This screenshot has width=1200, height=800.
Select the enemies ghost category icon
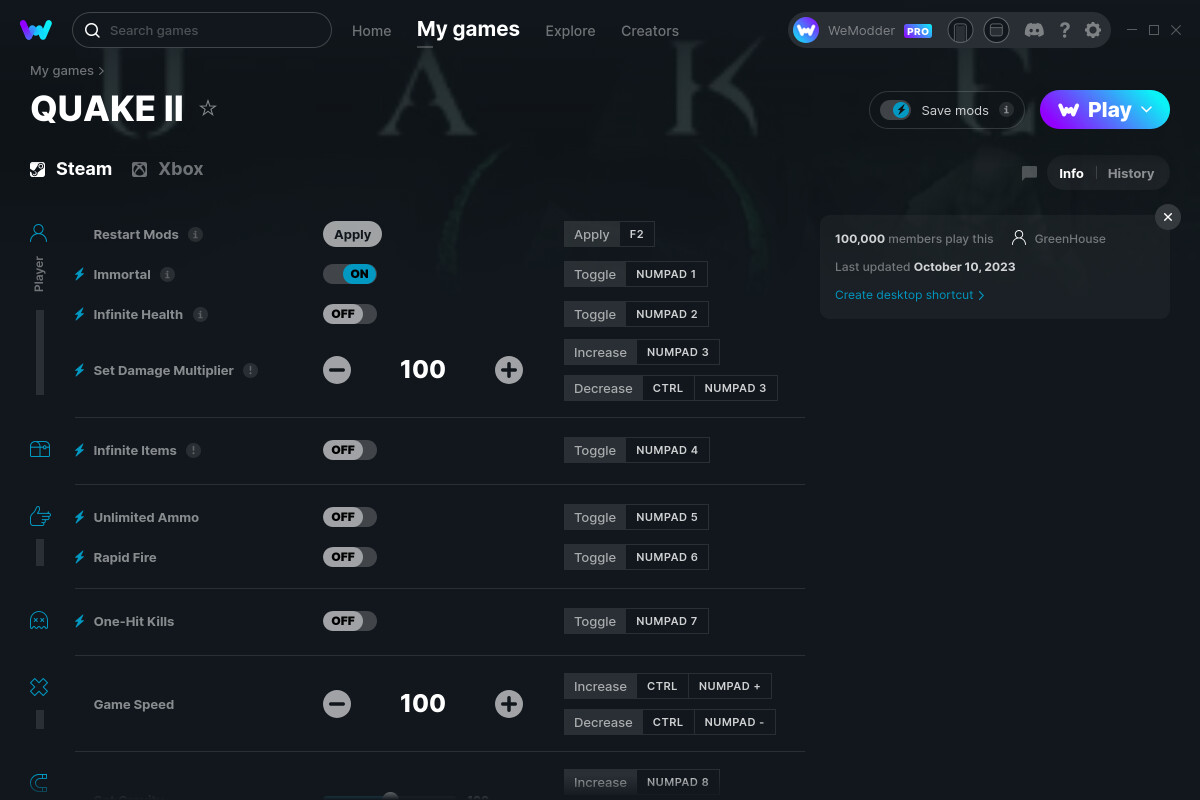[x=39, y=621]
